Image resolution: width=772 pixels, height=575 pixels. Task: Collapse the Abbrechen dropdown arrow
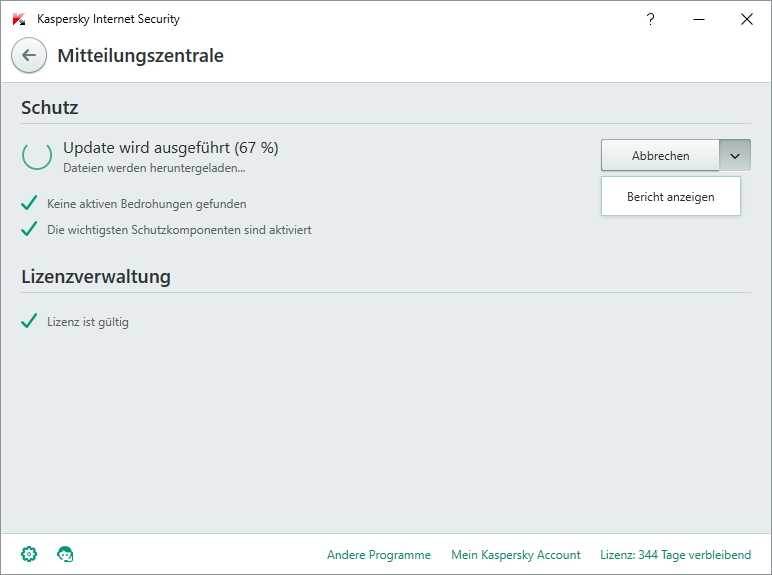[735, 156]
